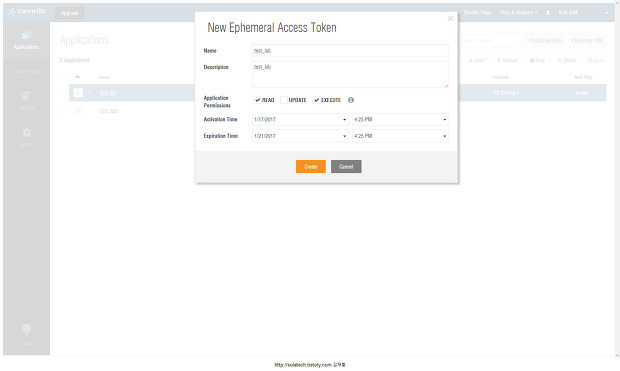This screenshot has width=620, height=371.
Task: Click the Create button in the token dialog
Action: (x=311, y=167)
